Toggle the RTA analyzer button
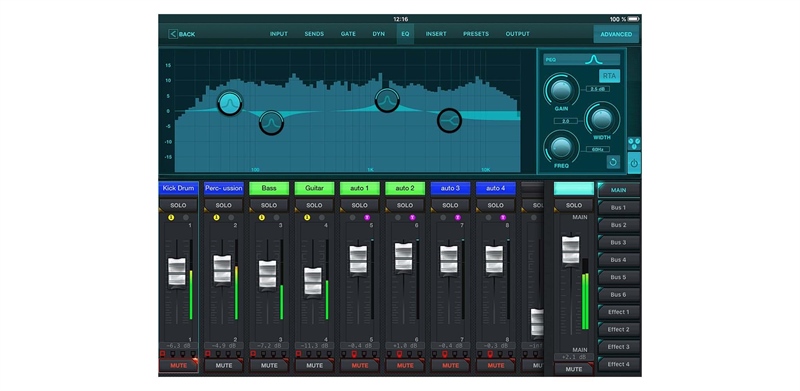This screenshot has width=800, height=391. coord(609,76)
